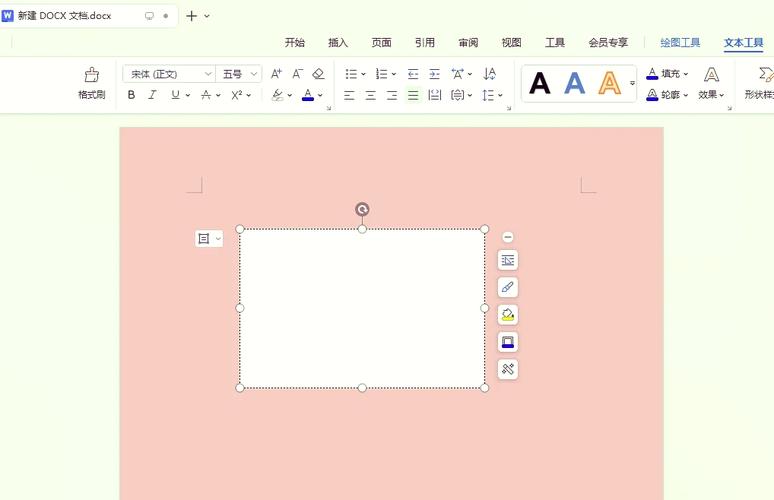The height and width of the screenshot is (500, 774).
Task: Open the layout options button beside text box
Action: 209,239
